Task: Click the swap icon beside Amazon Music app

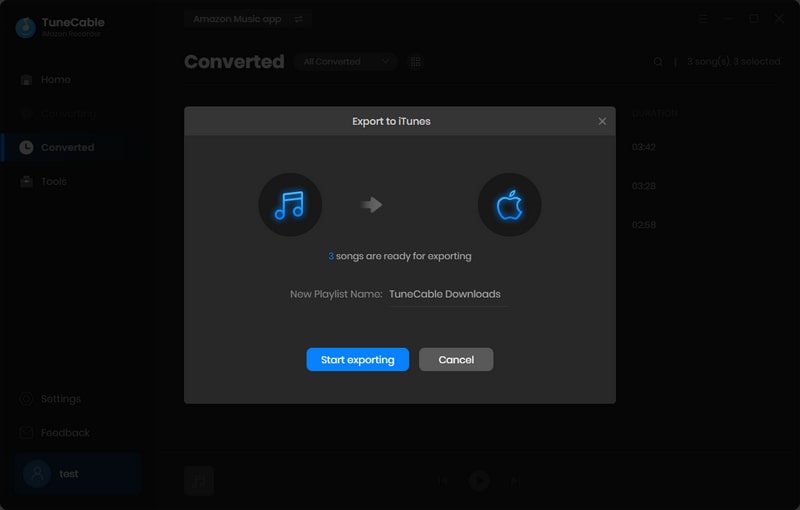Action: 299,19
